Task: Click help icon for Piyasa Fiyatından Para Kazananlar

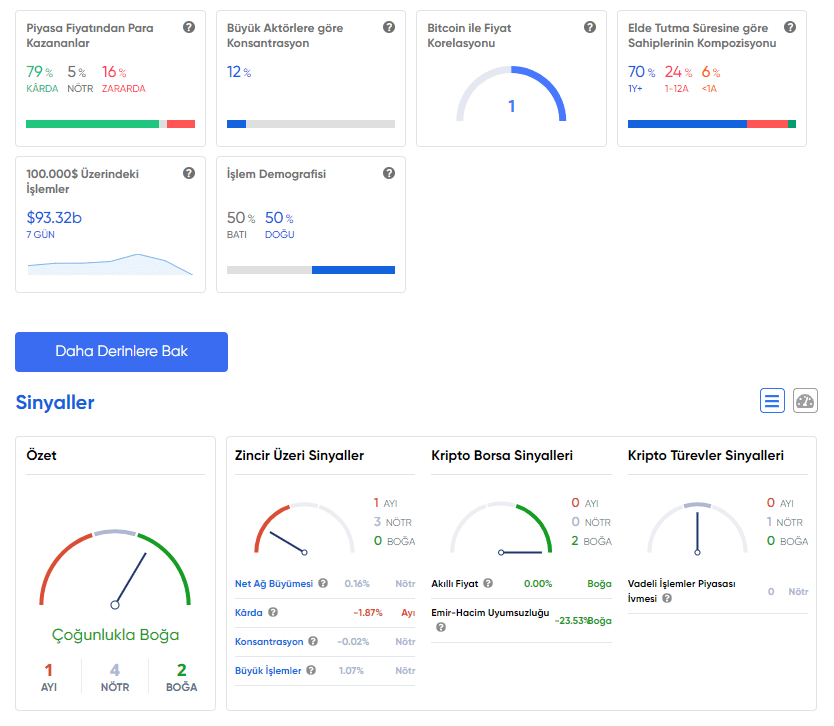Action: (x=189, y=27)
